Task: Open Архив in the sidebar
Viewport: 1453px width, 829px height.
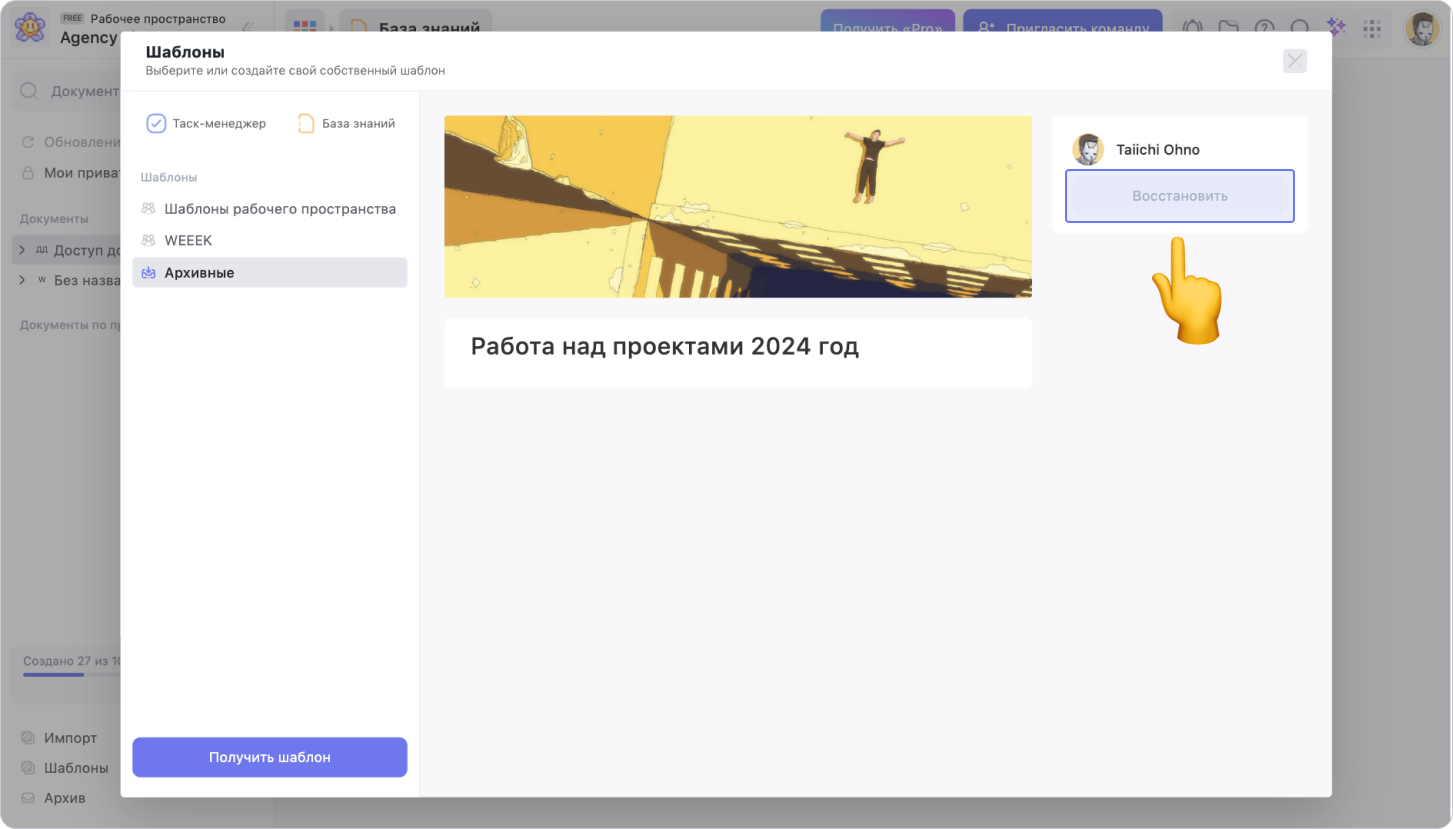Action: (x=65, y=798)
